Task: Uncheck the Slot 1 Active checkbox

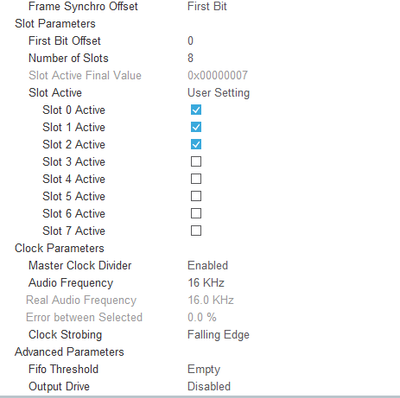Action: pos(196,127)
